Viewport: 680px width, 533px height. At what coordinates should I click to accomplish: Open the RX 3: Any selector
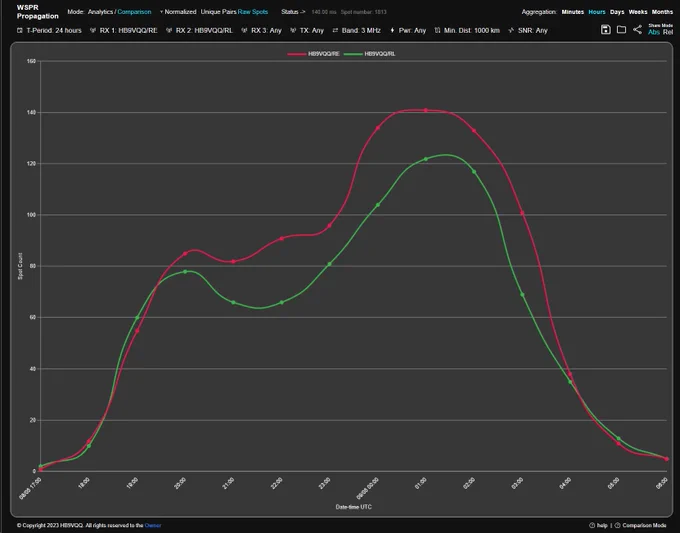(266, 30)
